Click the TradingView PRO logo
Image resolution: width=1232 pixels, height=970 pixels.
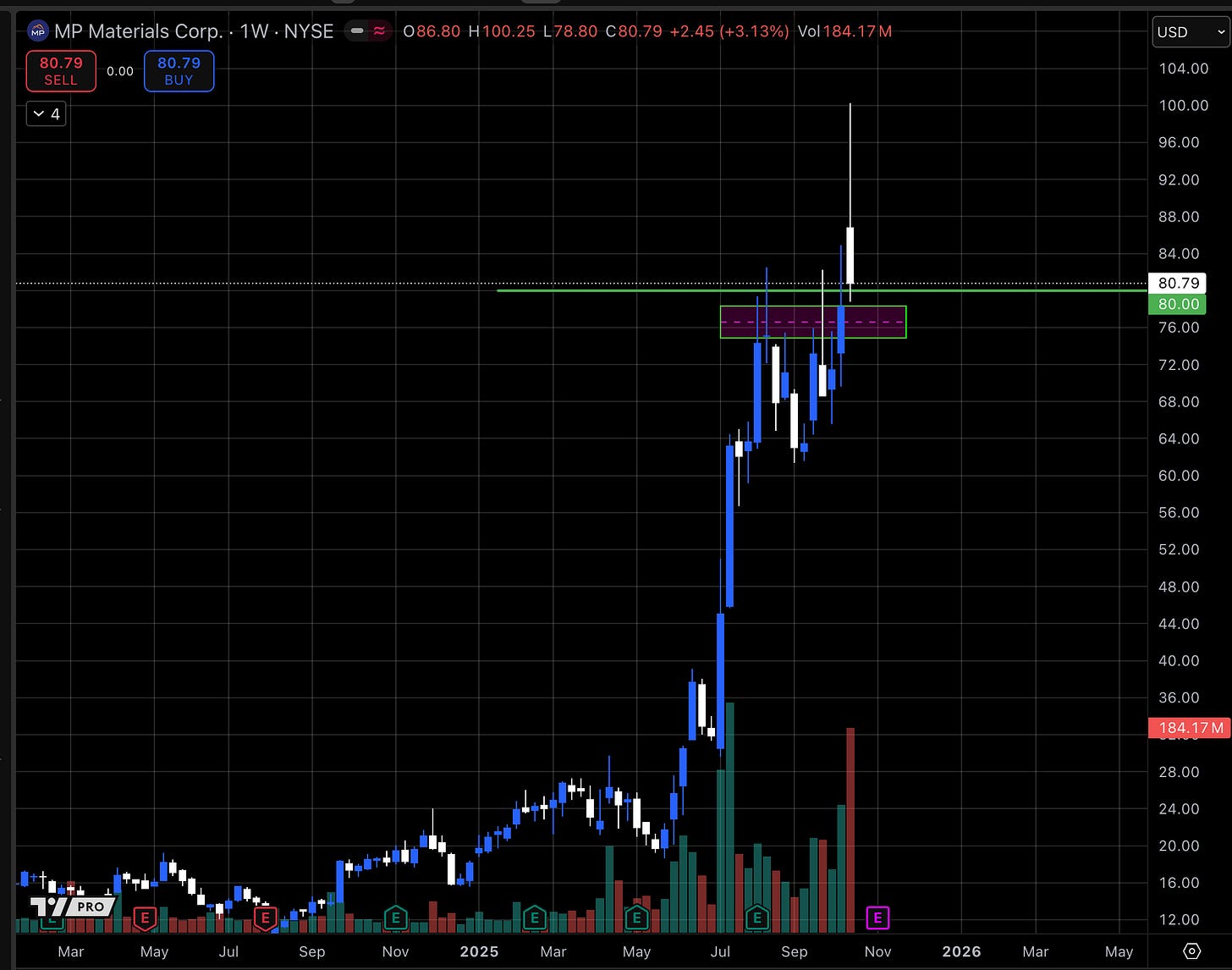point(72,907)
